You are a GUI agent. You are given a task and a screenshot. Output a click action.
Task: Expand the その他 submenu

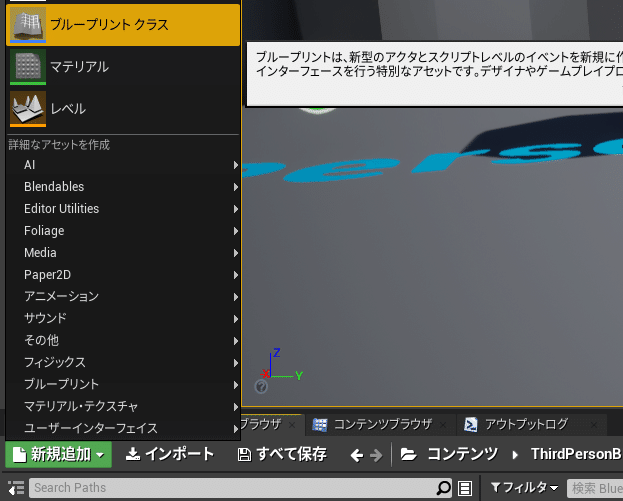click(x=123, y=341)
